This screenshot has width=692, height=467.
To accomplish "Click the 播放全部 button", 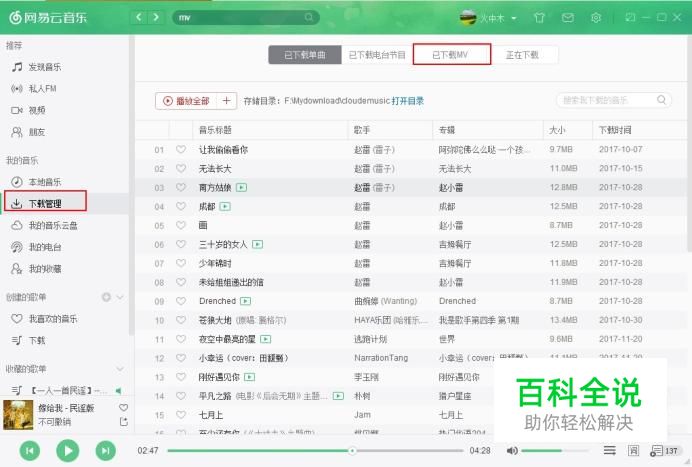I will click(186, 101).
